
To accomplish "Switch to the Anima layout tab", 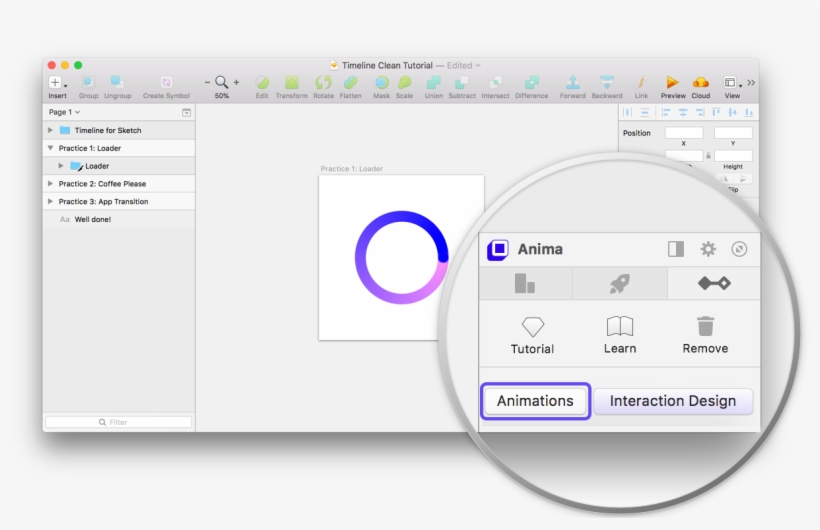I will (525, 283).
